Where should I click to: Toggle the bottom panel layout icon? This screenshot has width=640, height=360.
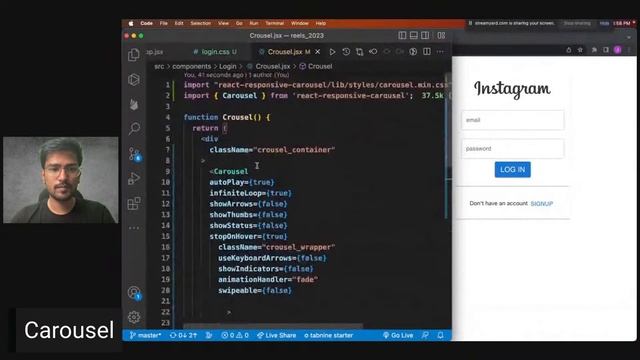pos(413,36)
